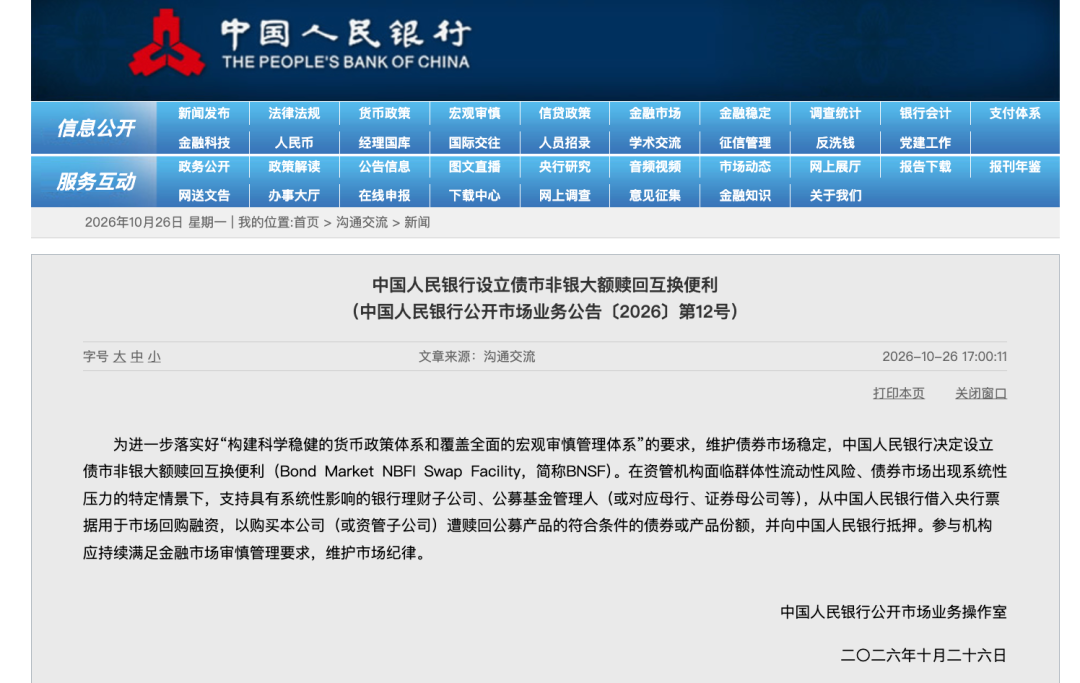Open the 法律法规 navigation item

tap(294, 114)
